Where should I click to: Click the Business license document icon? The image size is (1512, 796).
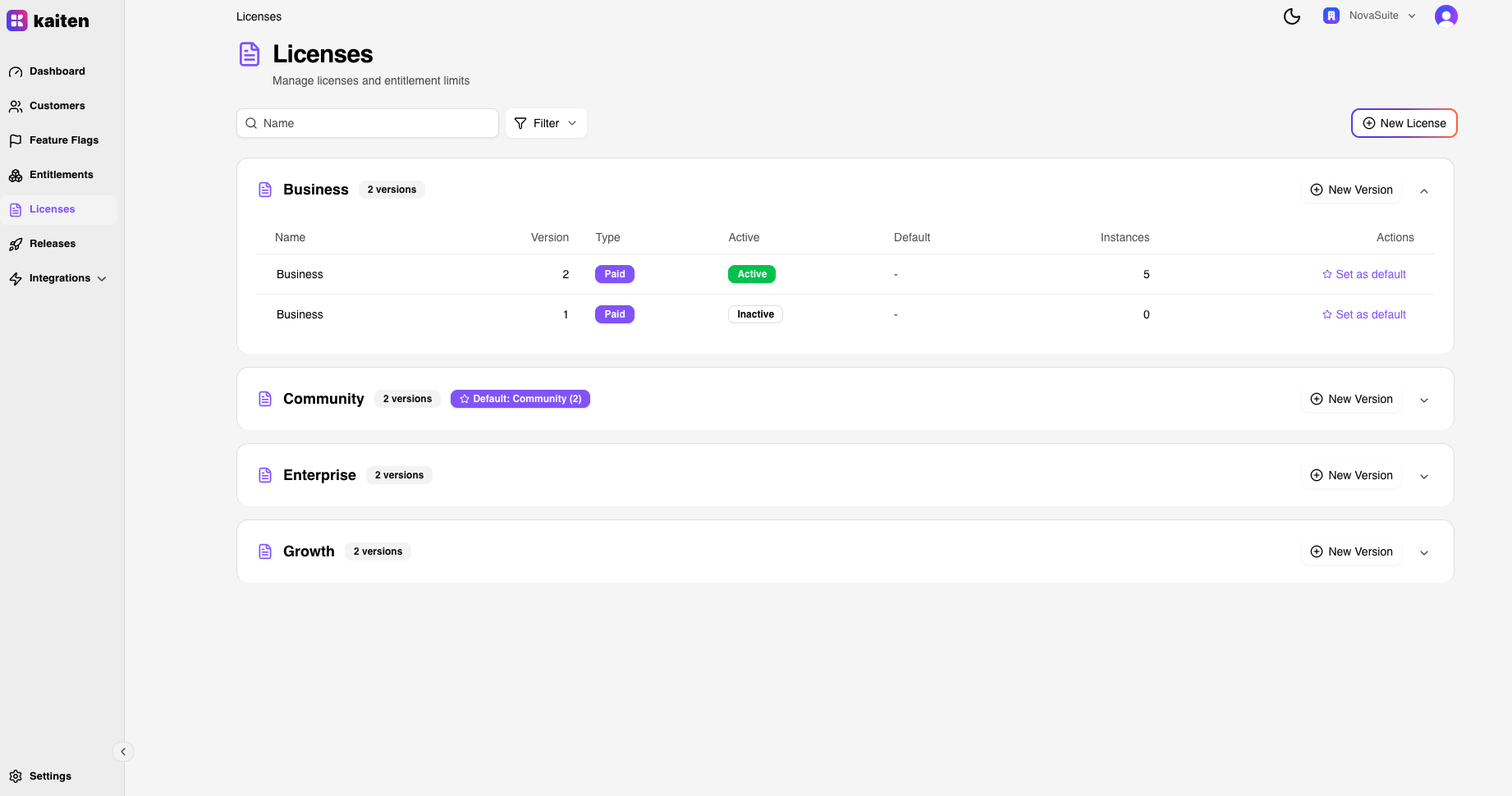265,190
